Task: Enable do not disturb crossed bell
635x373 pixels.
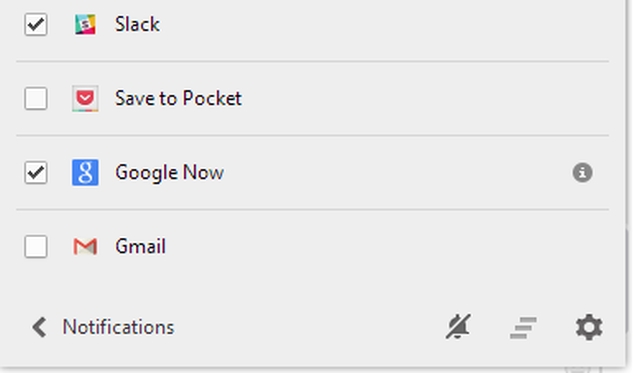Action: tap(458, 326)
